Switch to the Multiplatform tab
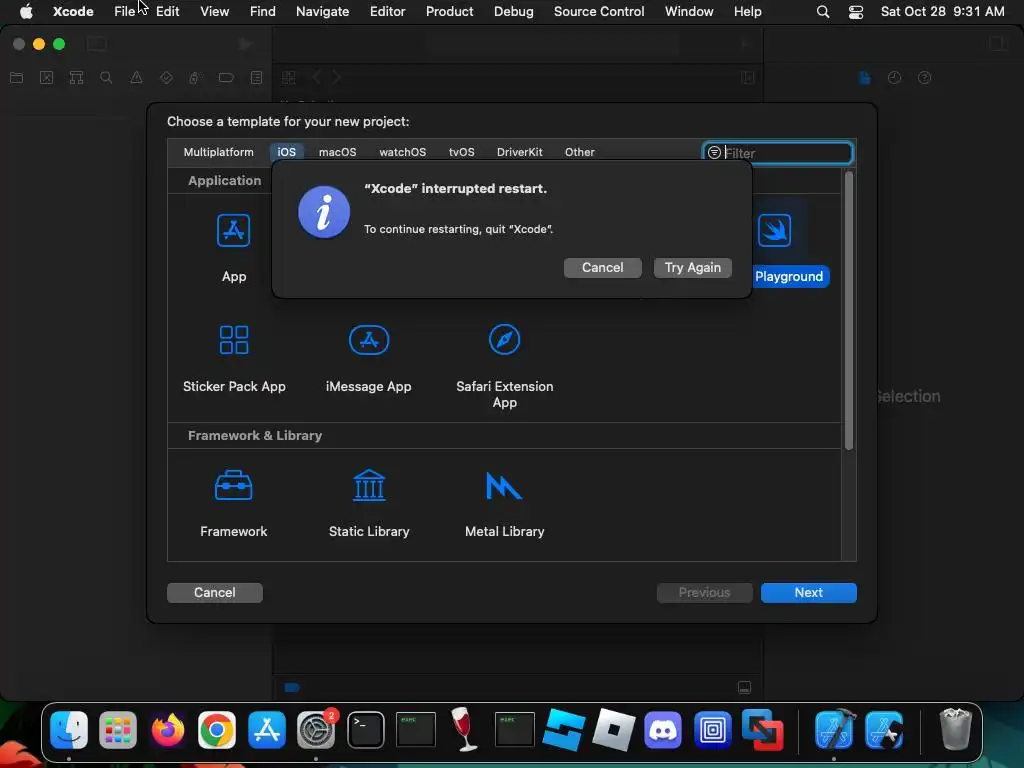Image resolution: width=1024 pixels, height=768 pixels. (218, 152)
